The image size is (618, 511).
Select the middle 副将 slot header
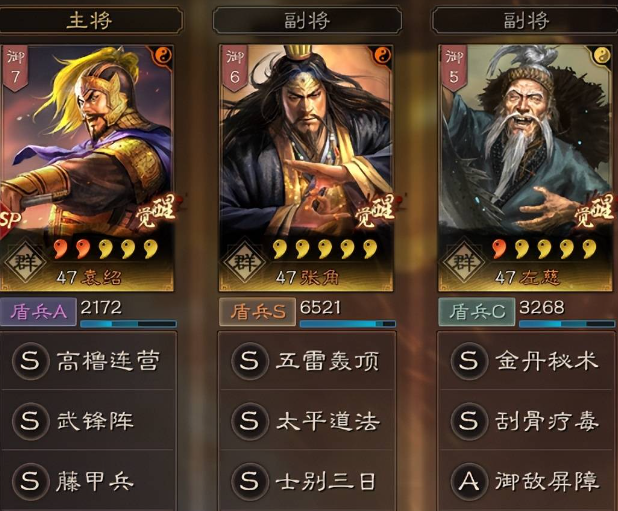[307, 20]
